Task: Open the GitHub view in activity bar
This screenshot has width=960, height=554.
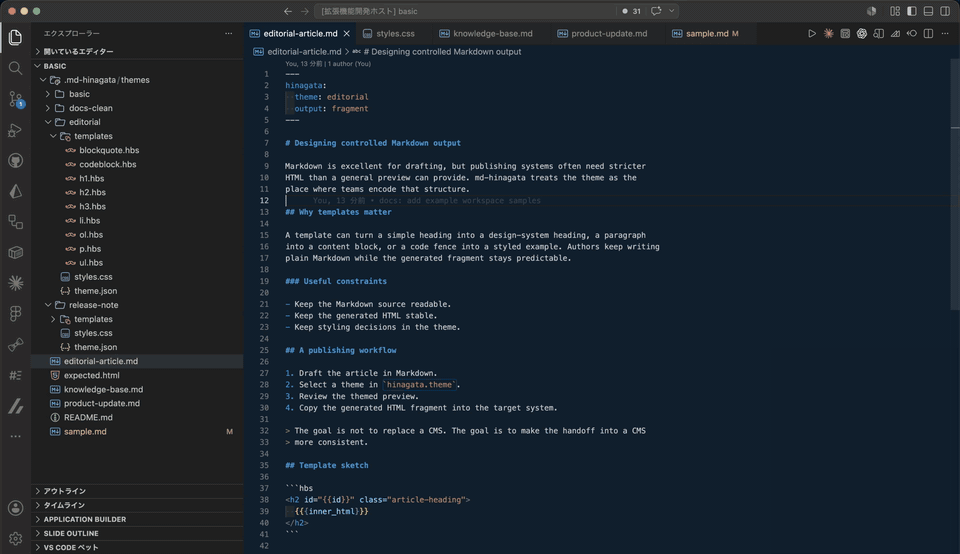Action: tap(15, 160)
